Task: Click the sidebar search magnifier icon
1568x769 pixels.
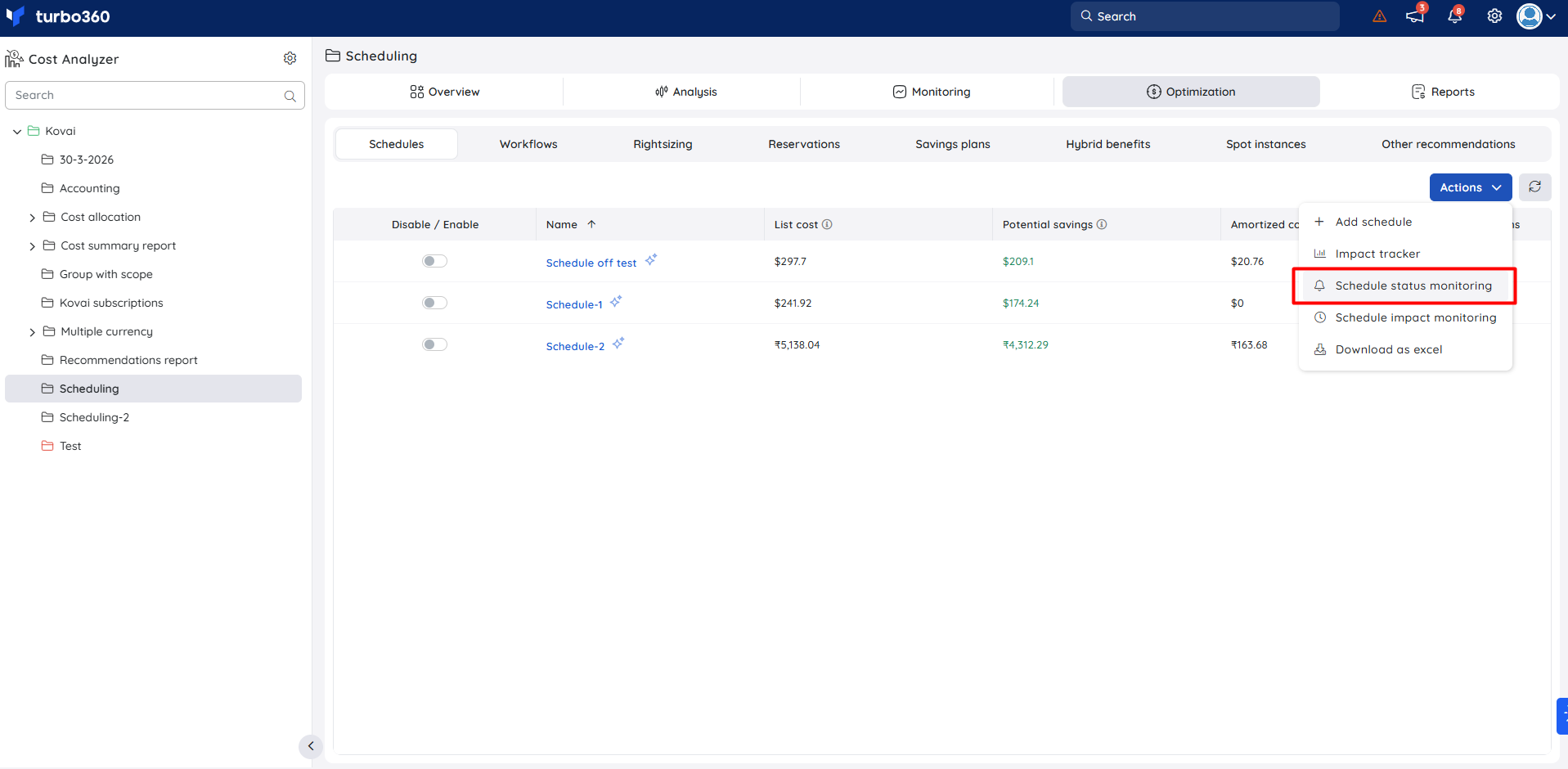Action: coord(290,96)
